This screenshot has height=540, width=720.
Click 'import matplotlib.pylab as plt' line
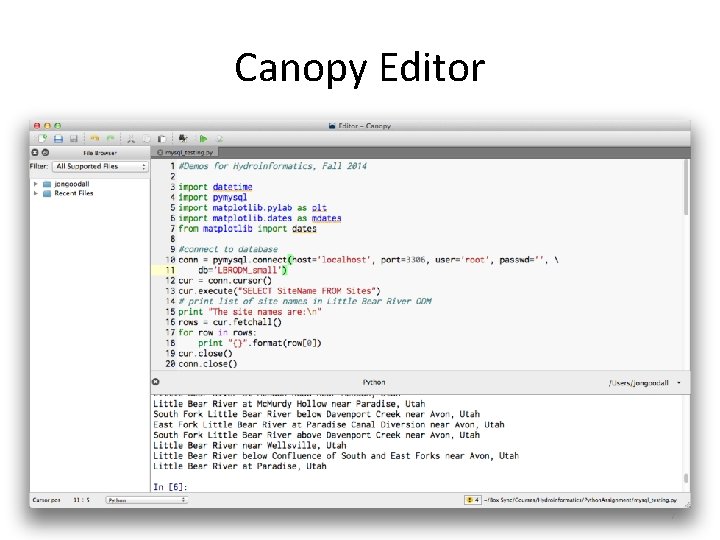(253, 208)
